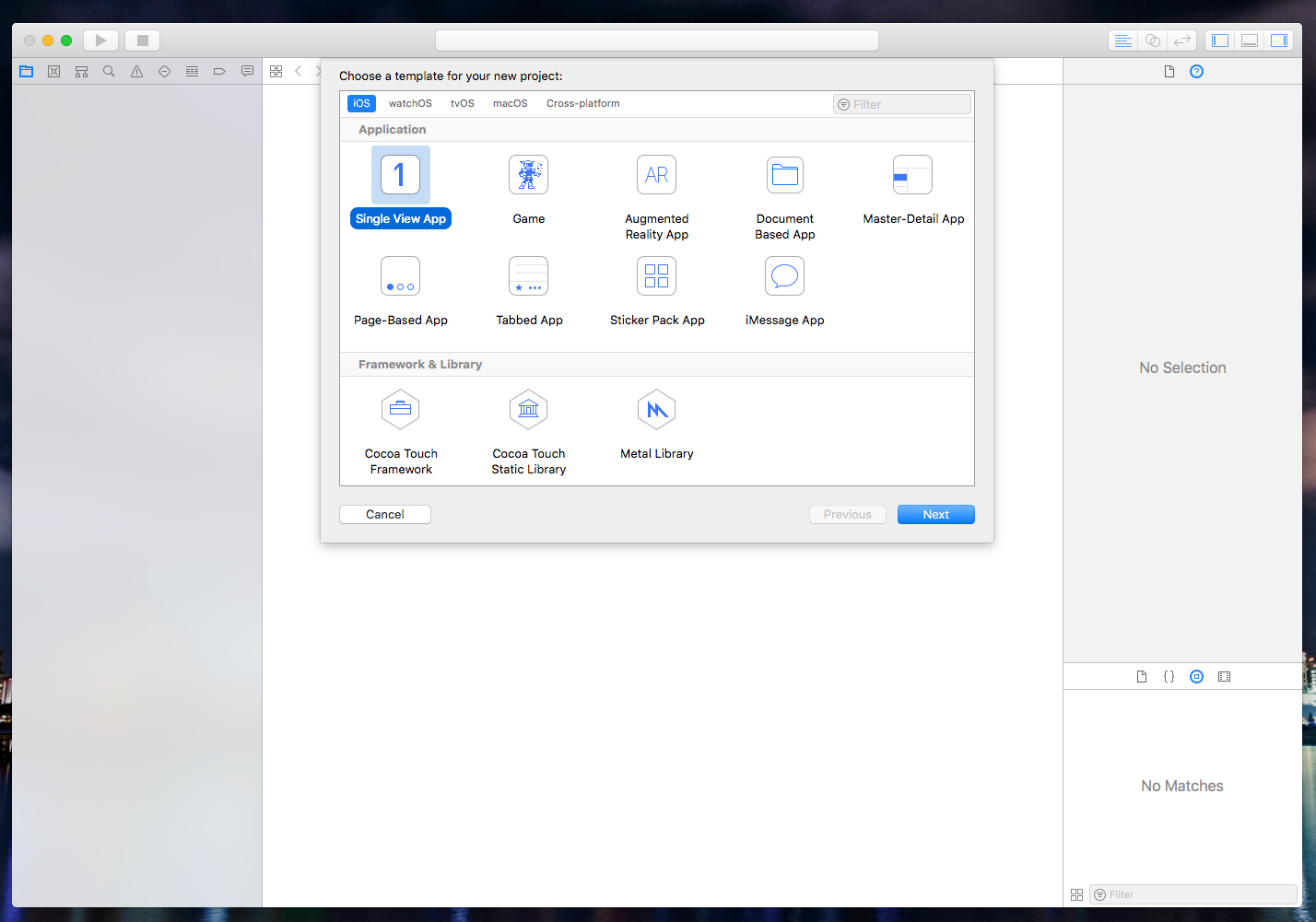Image resolution: width=1316 pixels, height=922 pixels.
Task: Click the Xcode activity status bar
Action: click(x=656, y=41)
